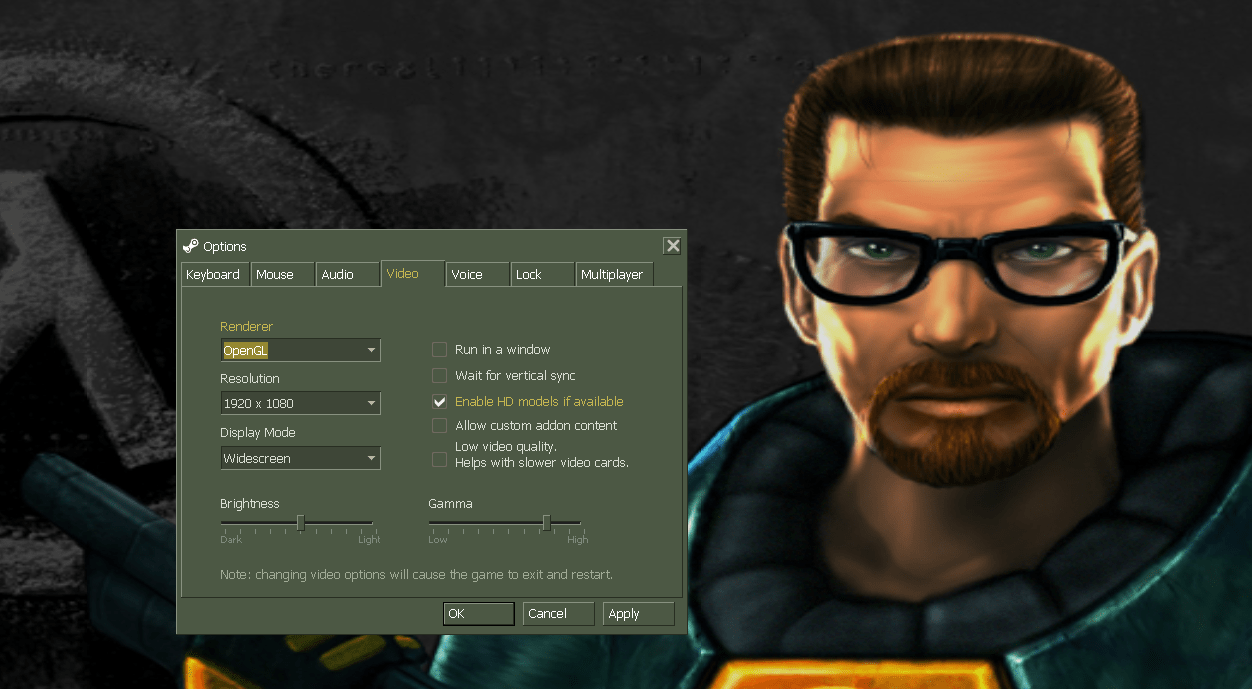Dismiss changes with the Cancel button
This screenshot has height=689, width=1252.
[559, 614]
